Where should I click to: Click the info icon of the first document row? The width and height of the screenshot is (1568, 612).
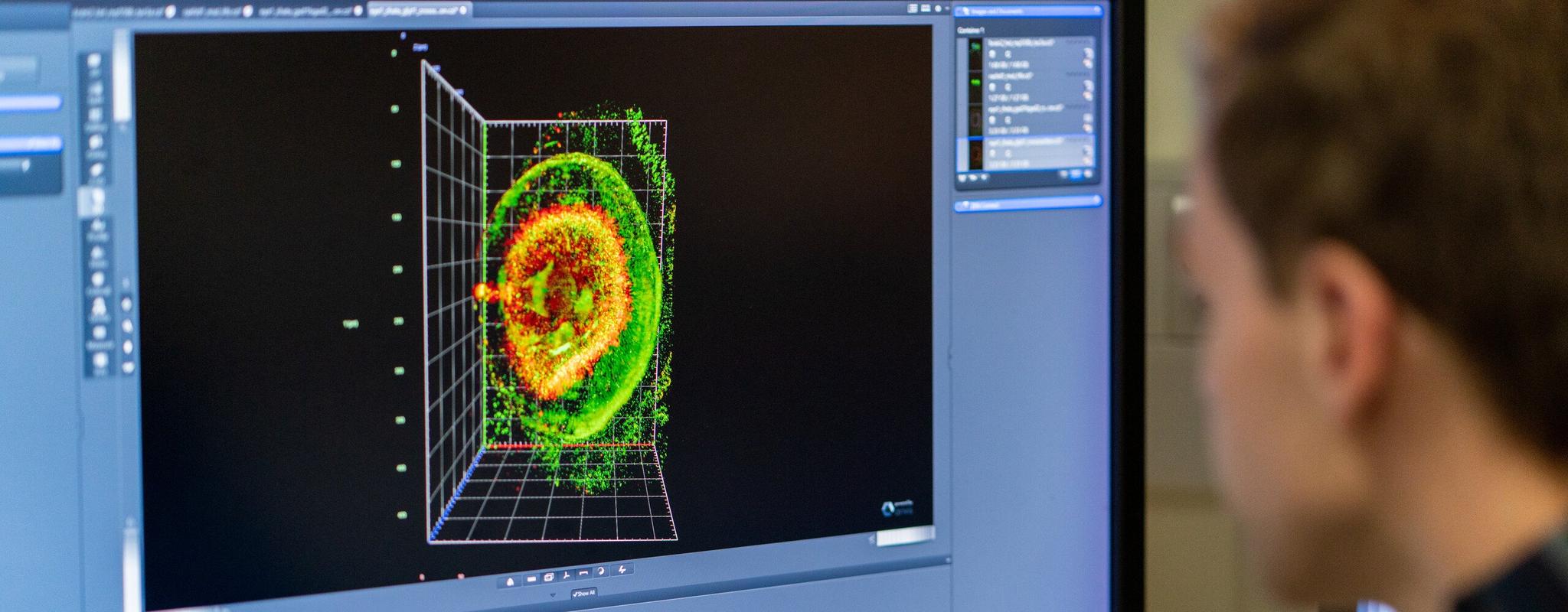pyautogui.click(x=991, y=54)
